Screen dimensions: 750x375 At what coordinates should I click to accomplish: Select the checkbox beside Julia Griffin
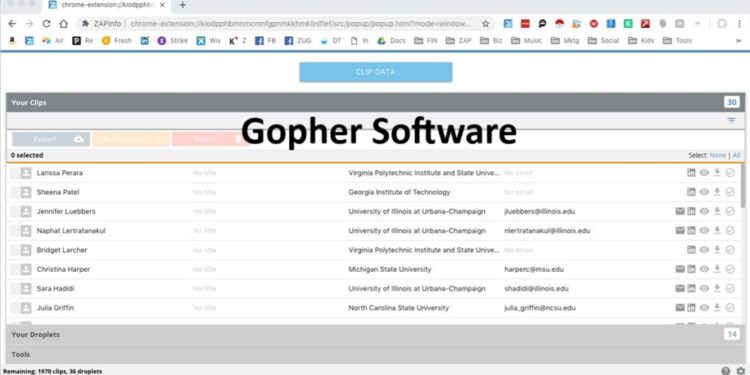click(14, 308)
